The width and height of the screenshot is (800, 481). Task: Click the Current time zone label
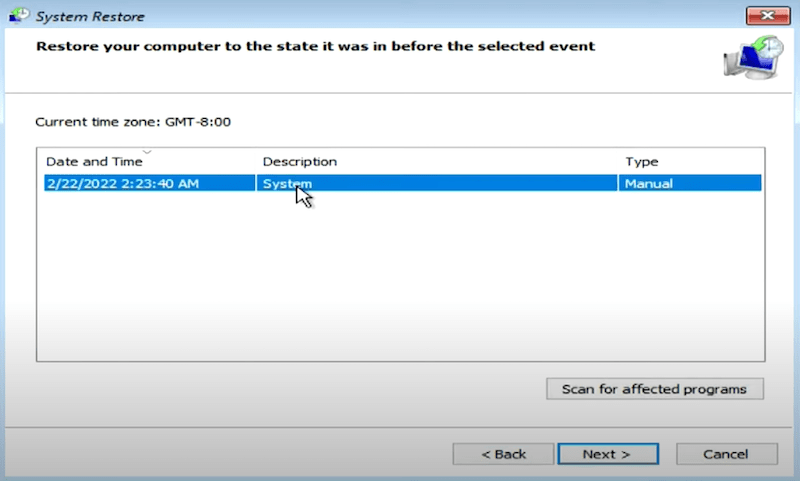(x=134, y=121)
